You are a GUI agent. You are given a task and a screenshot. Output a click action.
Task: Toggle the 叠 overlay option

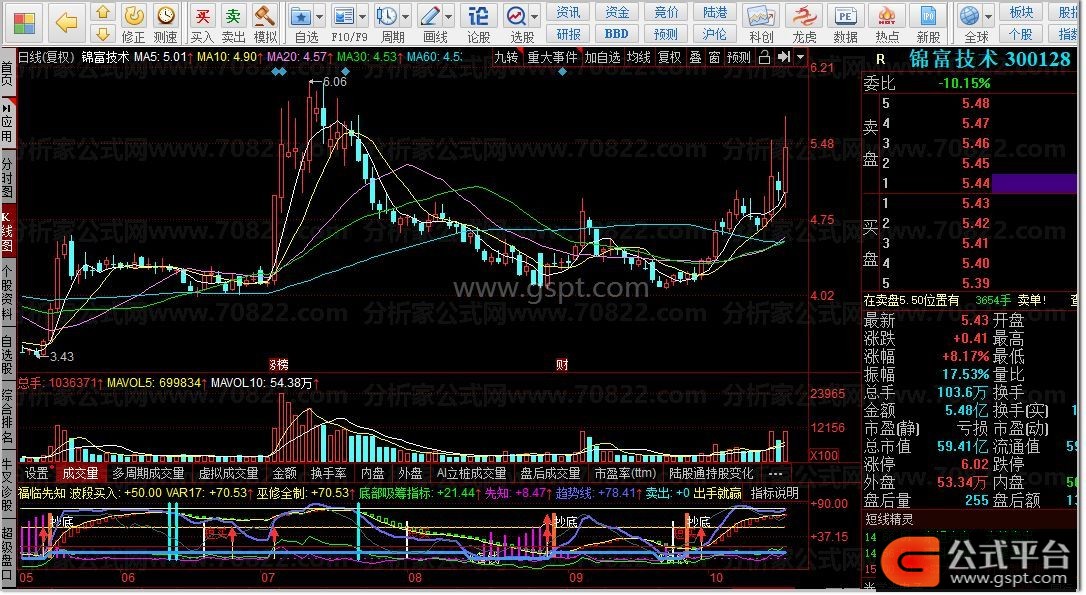(x=695, y=57)
